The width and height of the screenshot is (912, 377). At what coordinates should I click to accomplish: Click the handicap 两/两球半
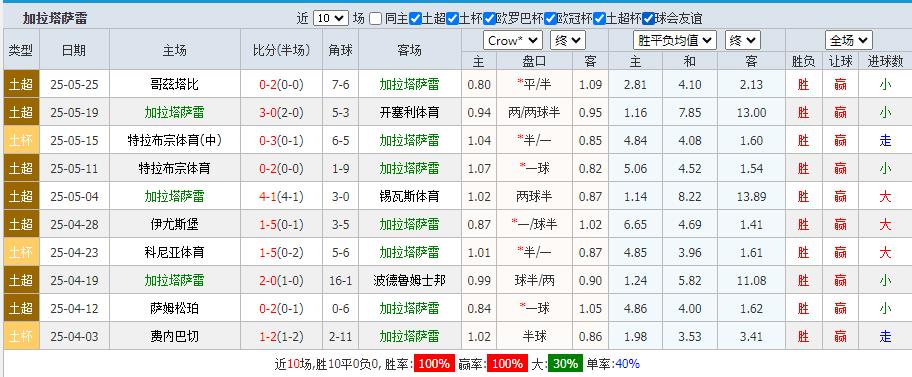click(x=534, y=112)
